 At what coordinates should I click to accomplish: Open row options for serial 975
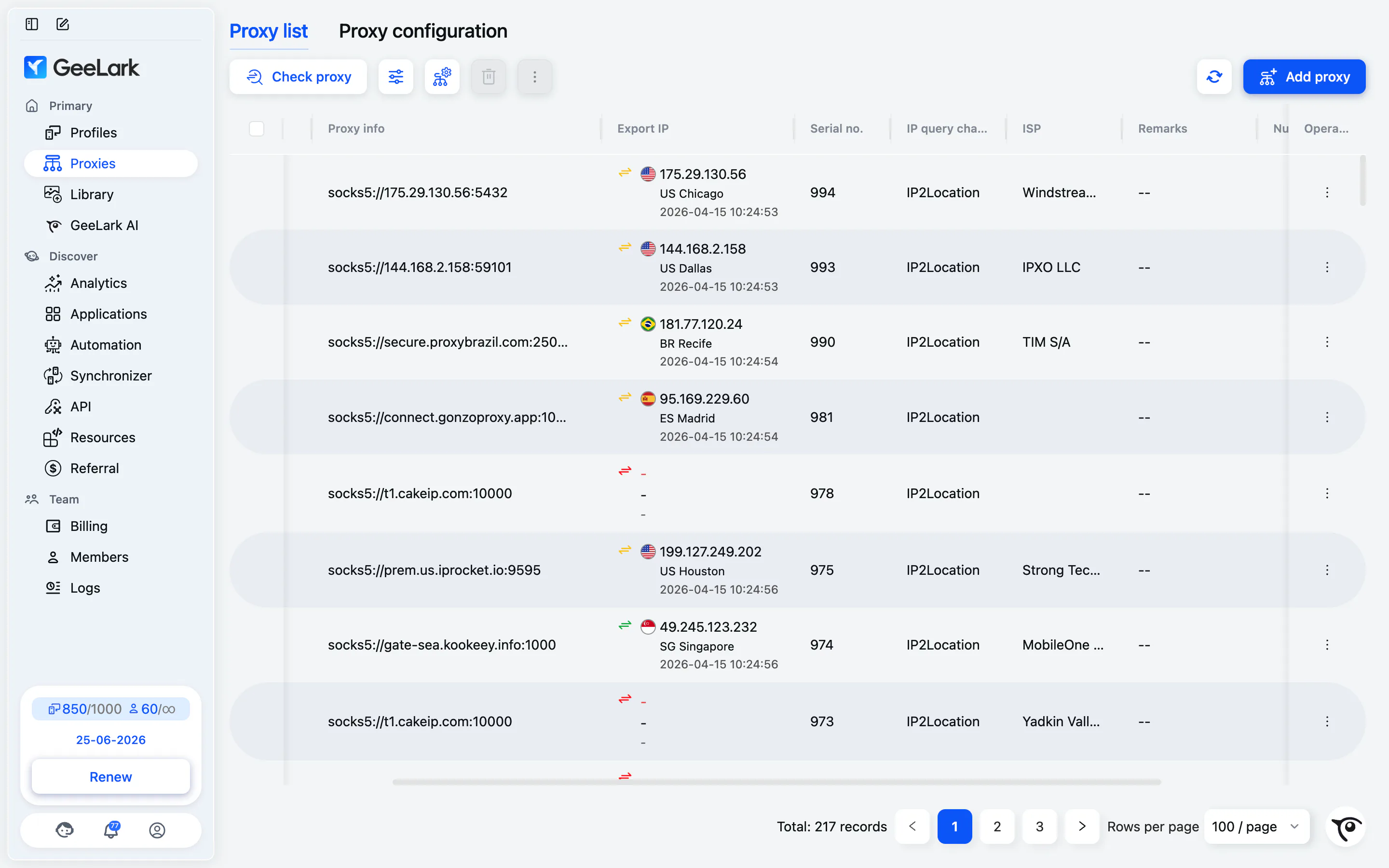click(x=1327, y=570)
